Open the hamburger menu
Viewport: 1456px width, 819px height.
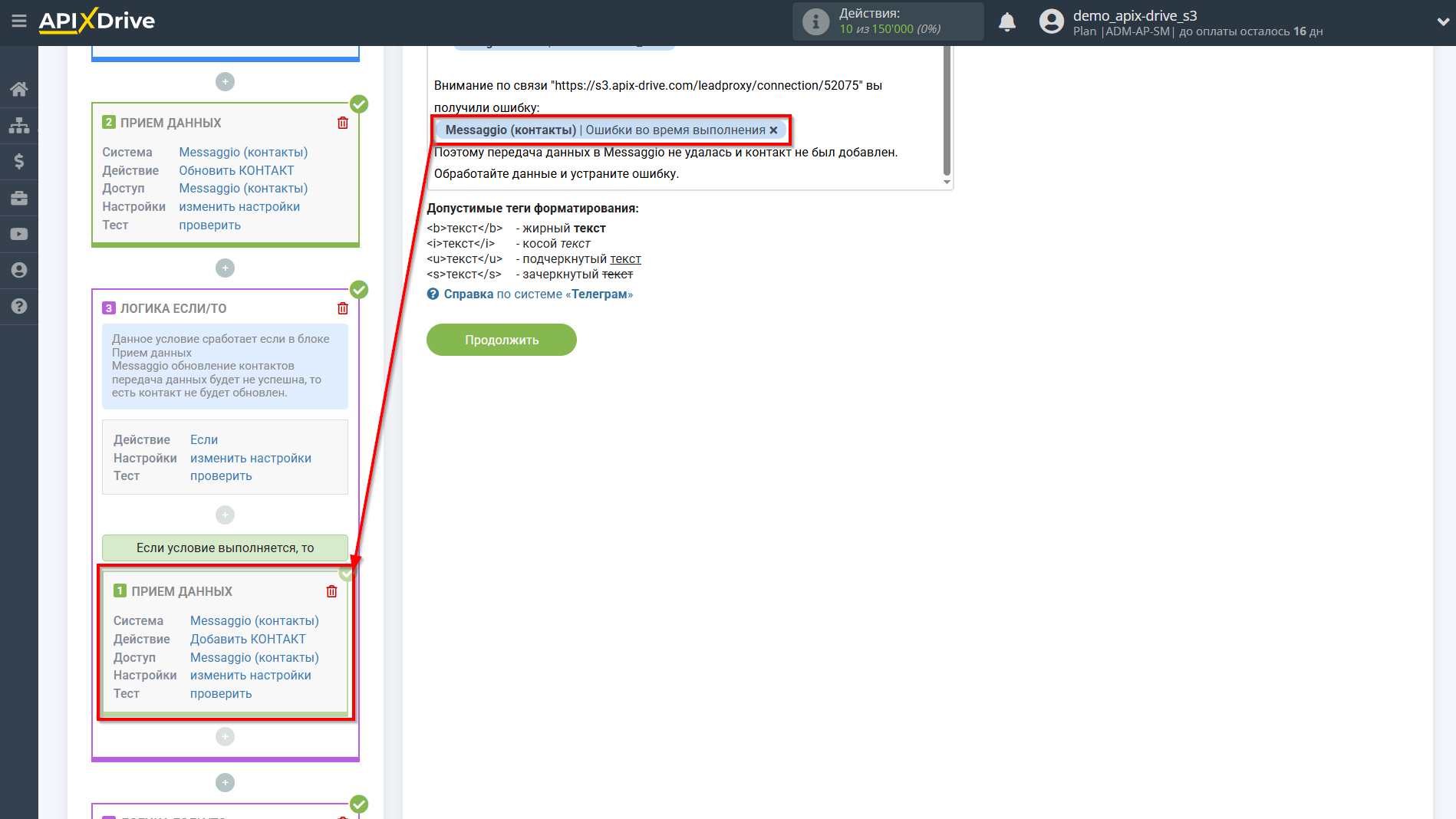19,21
